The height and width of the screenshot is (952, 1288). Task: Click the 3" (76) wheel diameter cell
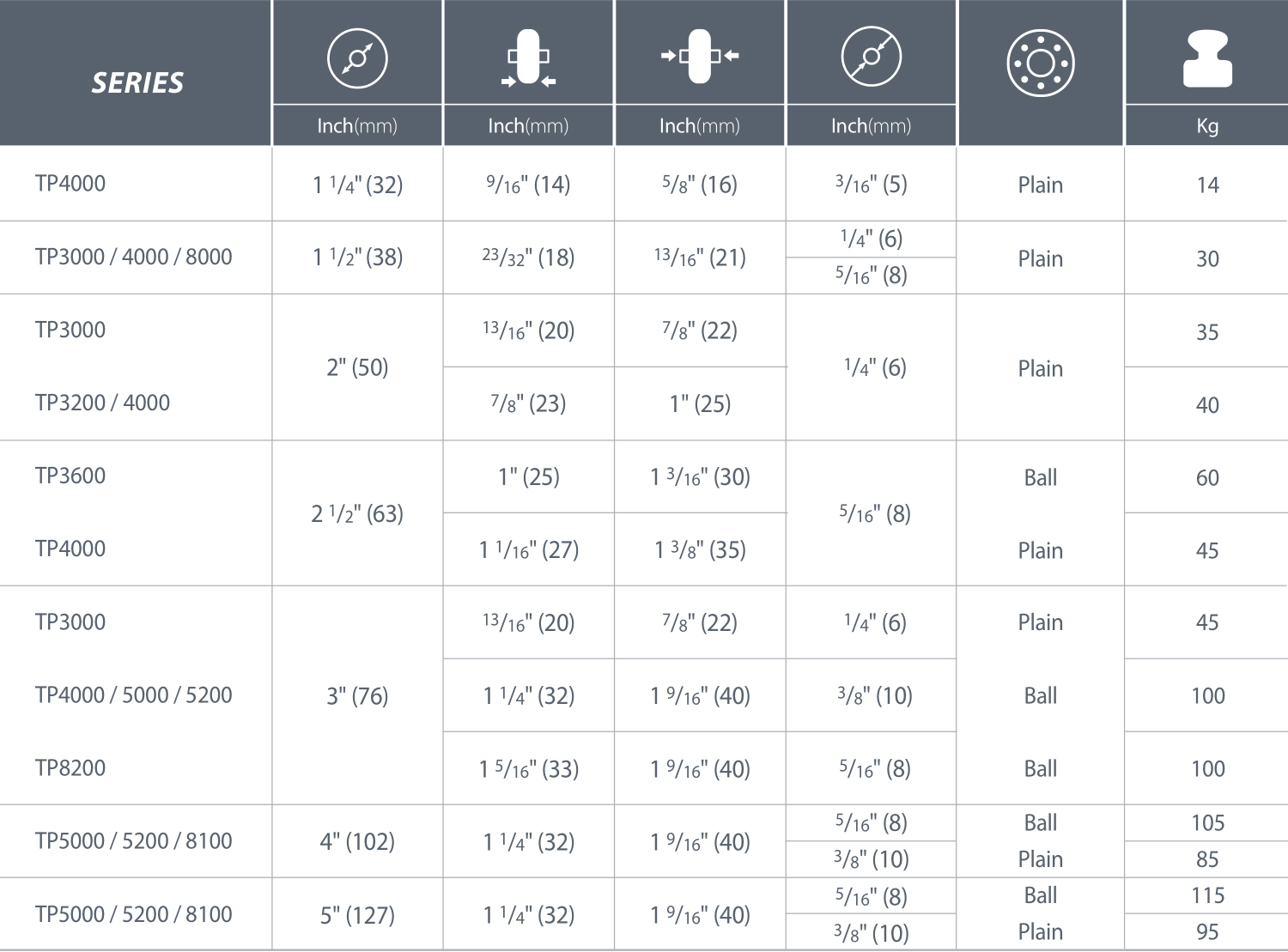[357, 695]
